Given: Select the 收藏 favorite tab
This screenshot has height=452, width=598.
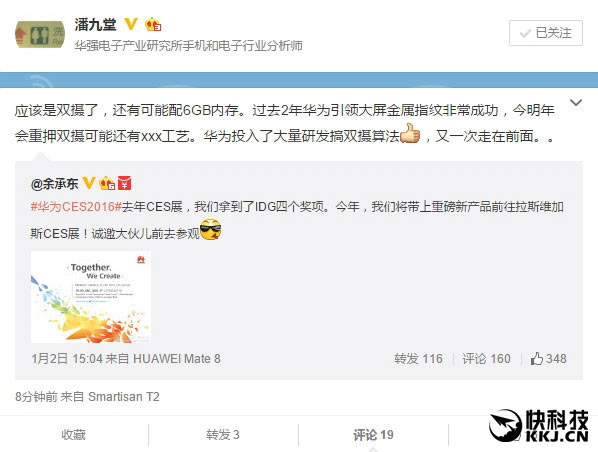Looking at the screenshot, I should pos(73,434).
